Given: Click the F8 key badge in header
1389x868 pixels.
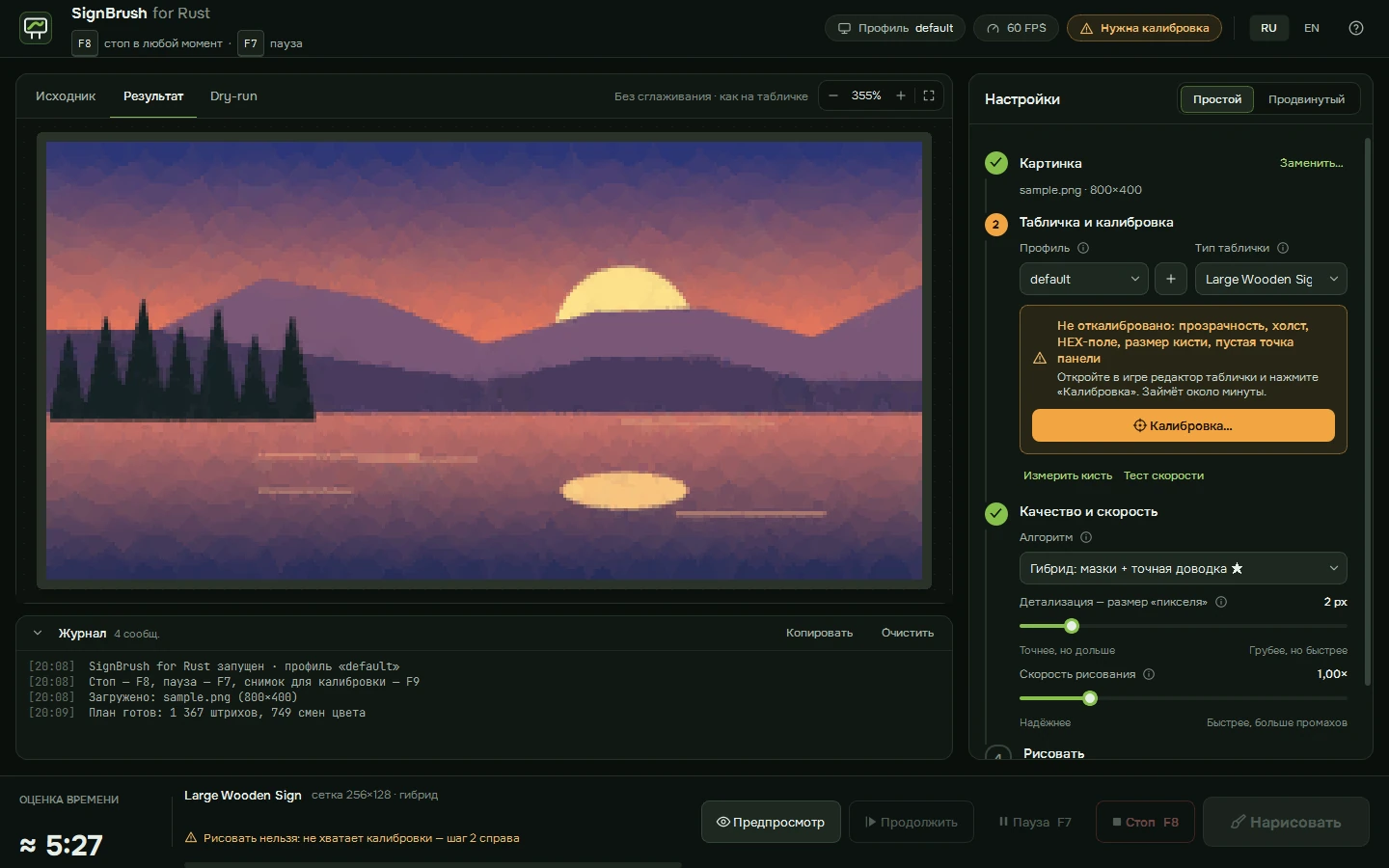Looking at the screenshot, I should click(x=85, y=43).
